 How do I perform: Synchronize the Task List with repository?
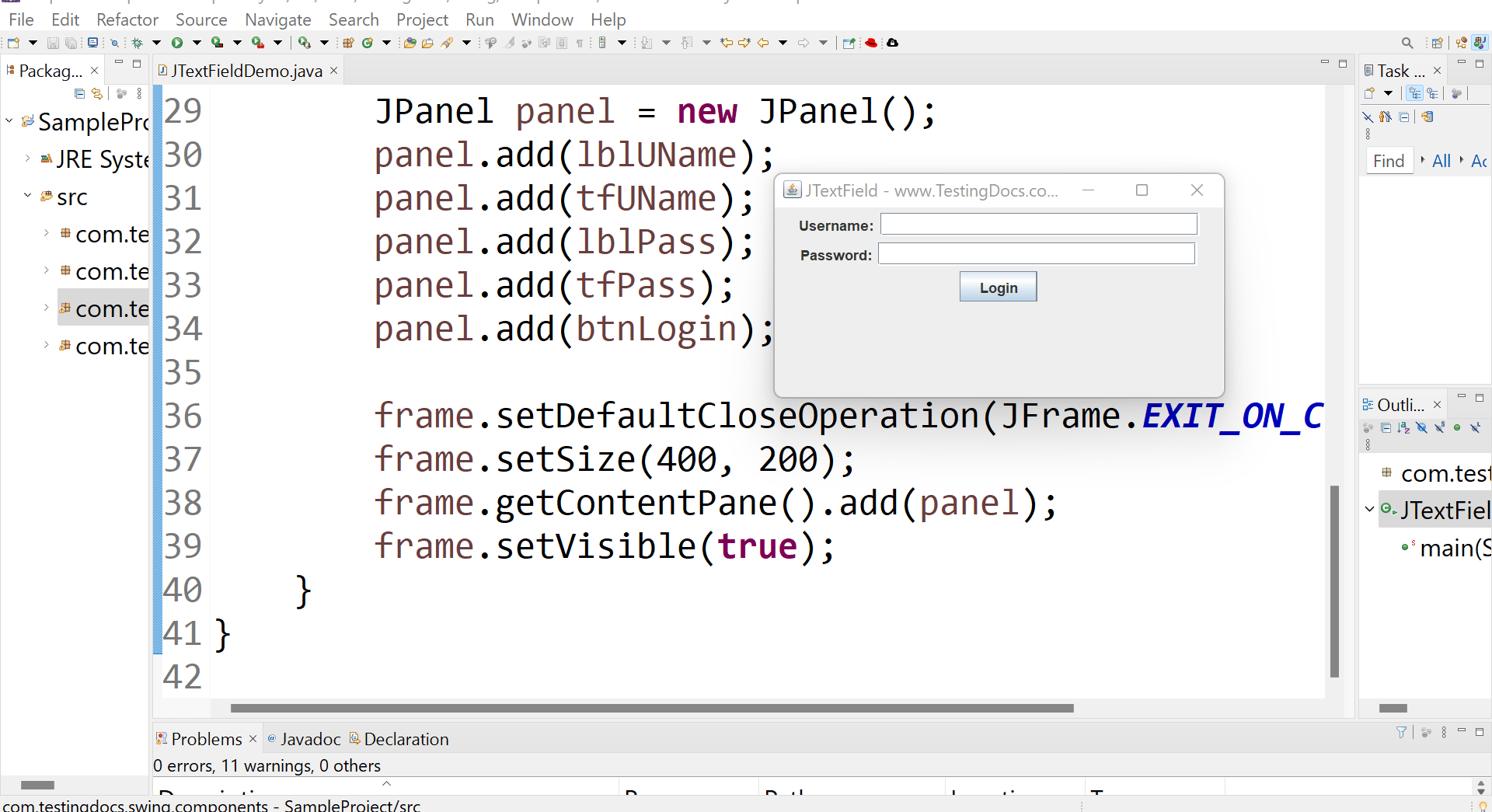[x=1427, y=117]
